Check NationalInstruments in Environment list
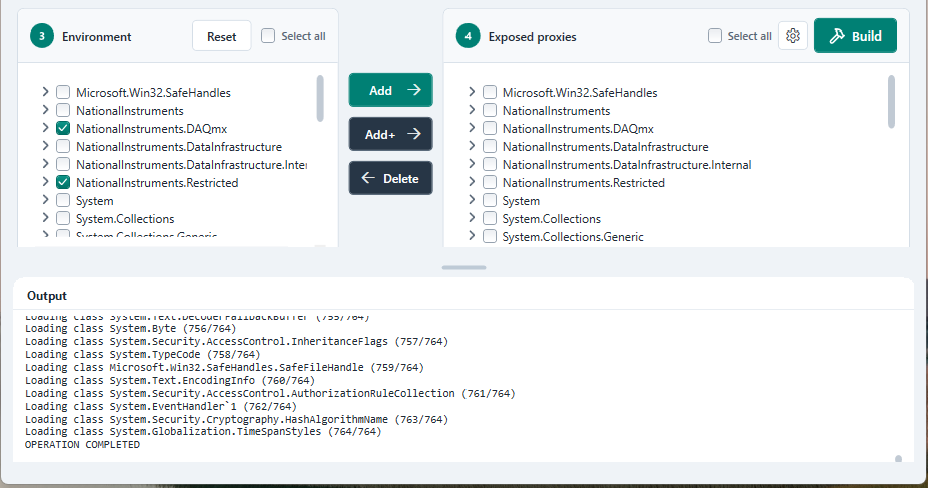 63,110
